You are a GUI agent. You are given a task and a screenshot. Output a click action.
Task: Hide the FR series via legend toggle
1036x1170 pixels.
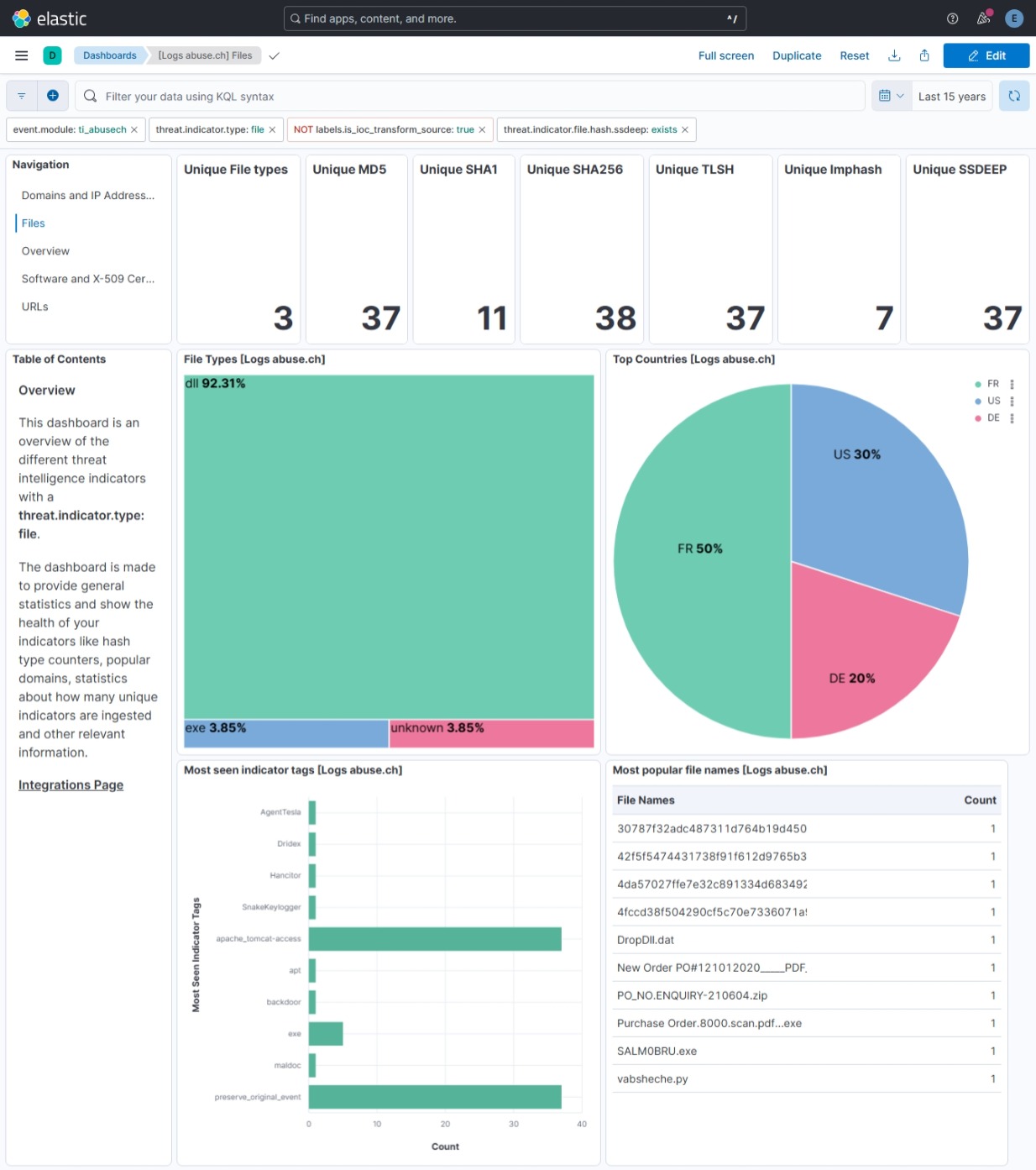coord(991,384)
